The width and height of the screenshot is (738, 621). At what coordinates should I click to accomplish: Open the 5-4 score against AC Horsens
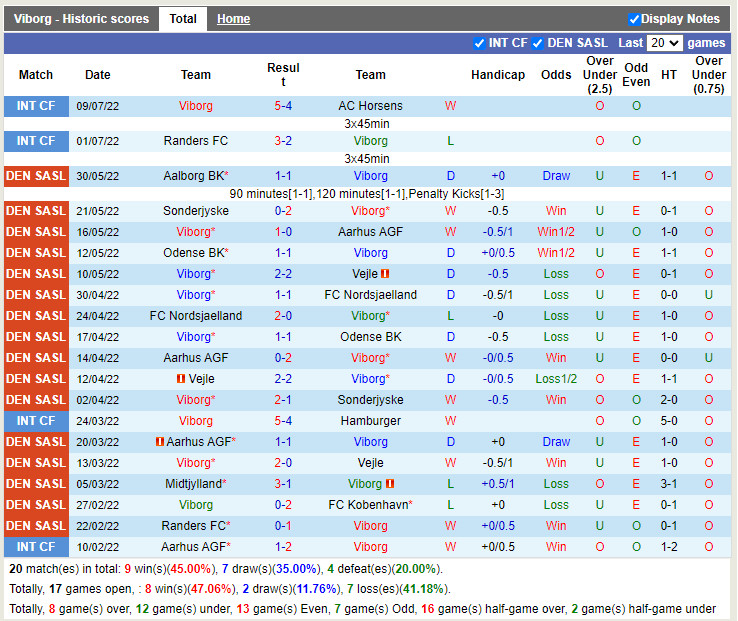(x=283, y=106)
